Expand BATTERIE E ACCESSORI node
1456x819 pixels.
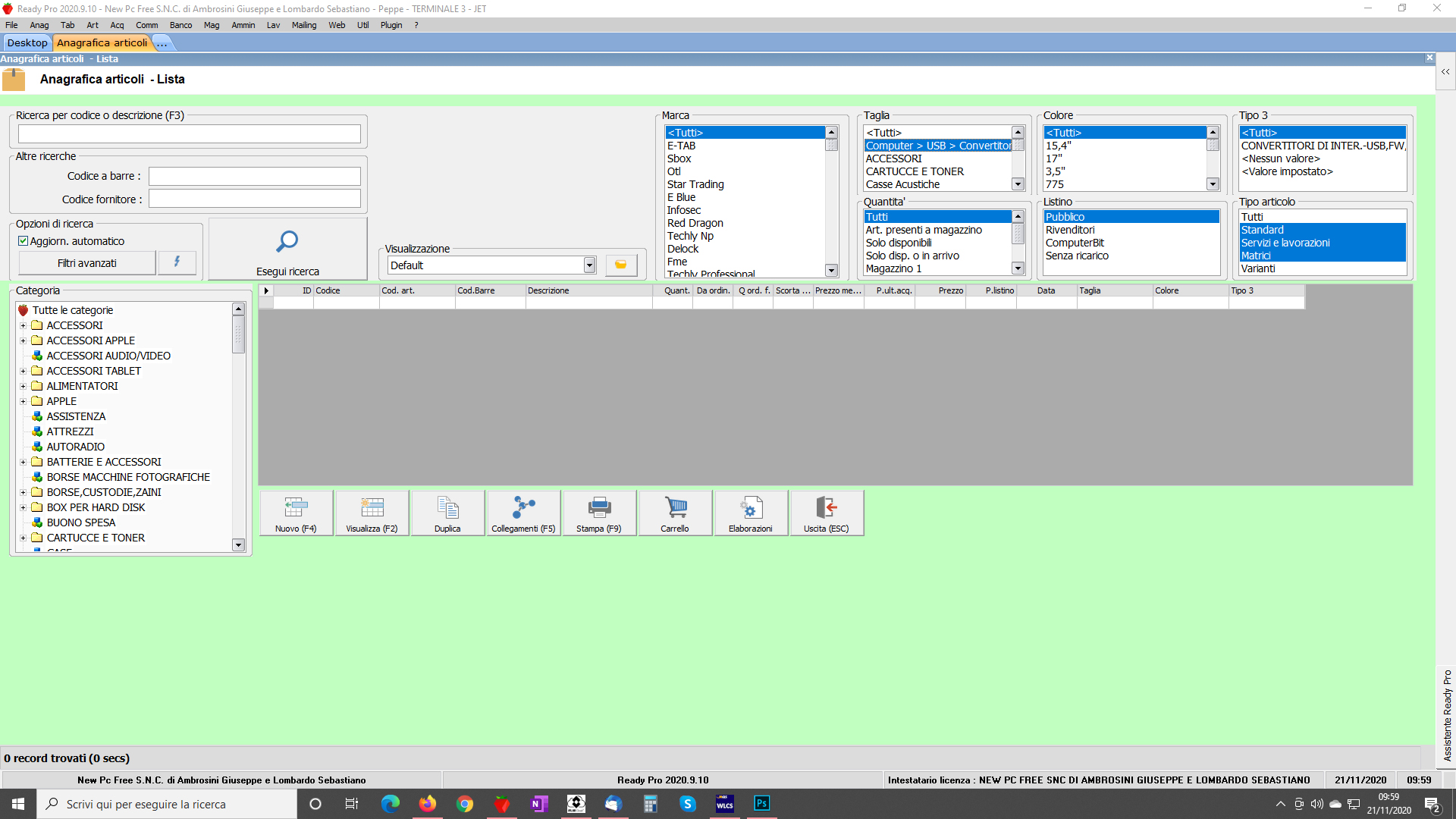[x=23, y=462]
